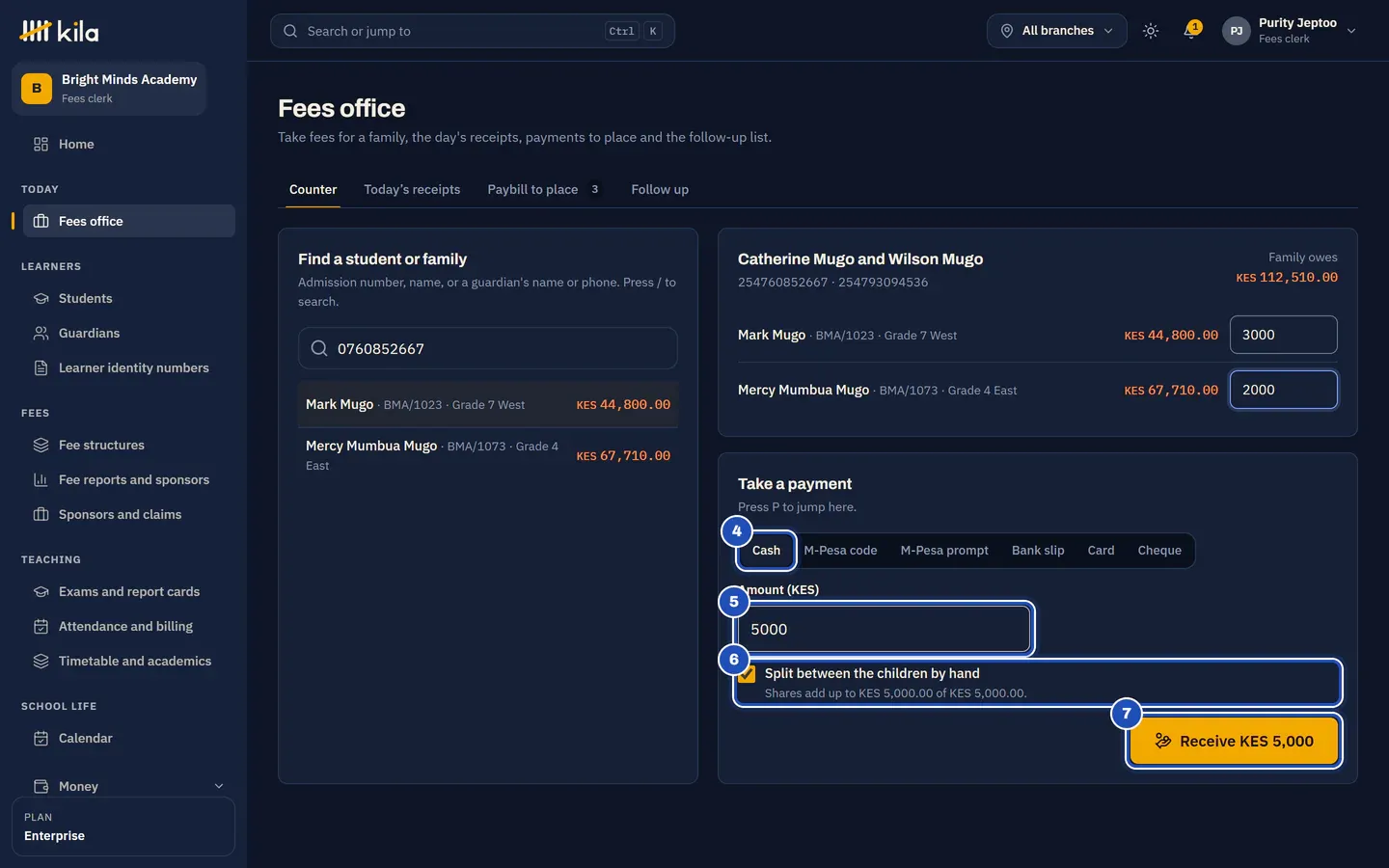Click Mark Mugo's share amount field

click(1283, 335)
